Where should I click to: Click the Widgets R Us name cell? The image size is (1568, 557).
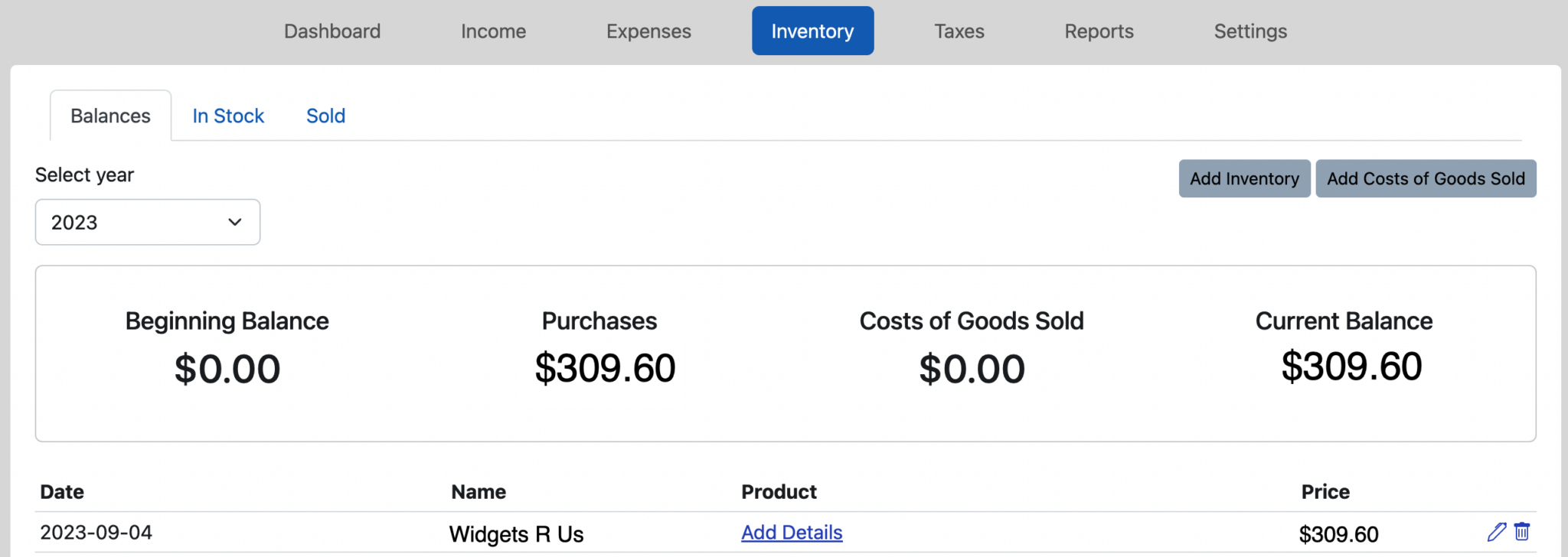[x=516, y=533]
